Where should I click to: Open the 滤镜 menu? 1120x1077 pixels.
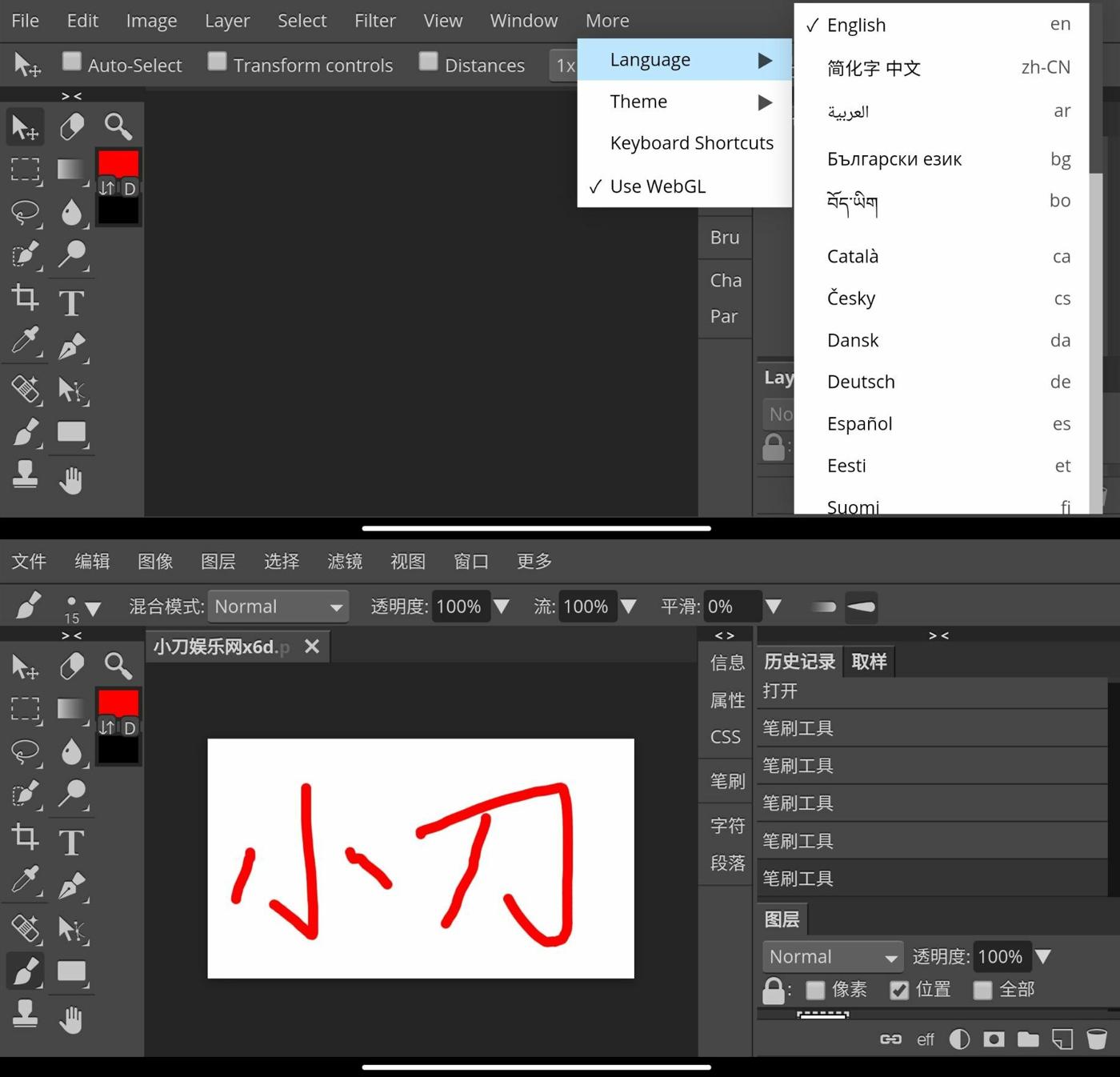pyautogui.click(x=344, y=561)
